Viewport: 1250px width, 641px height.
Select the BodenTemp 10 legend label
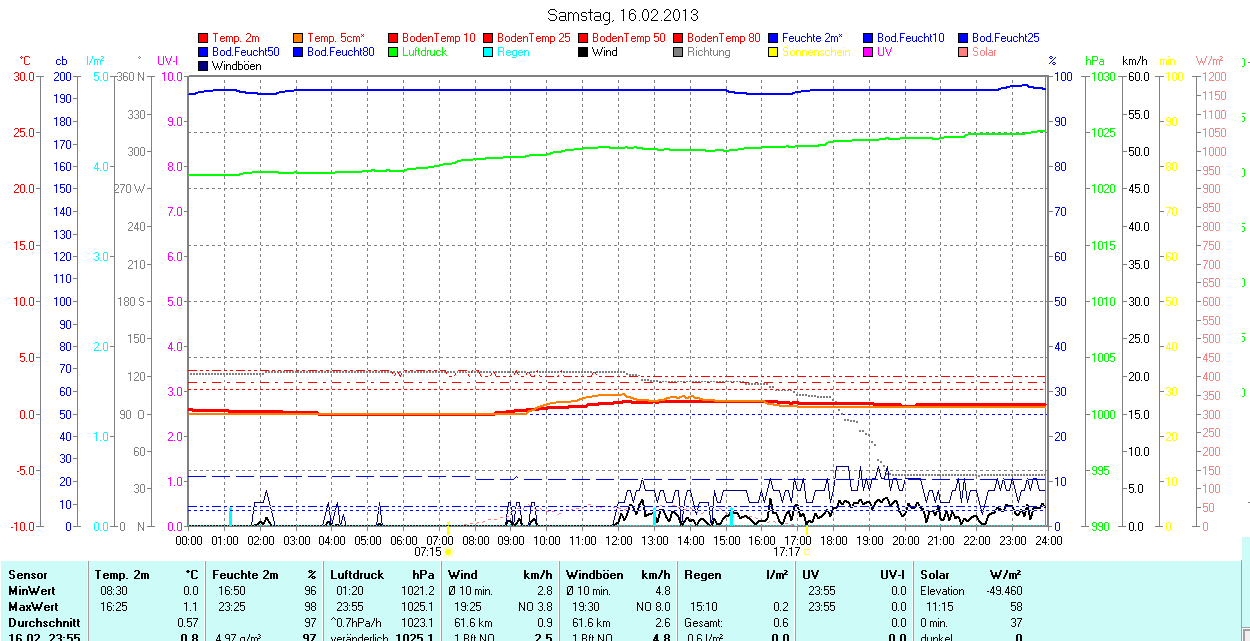coord(438,38)
